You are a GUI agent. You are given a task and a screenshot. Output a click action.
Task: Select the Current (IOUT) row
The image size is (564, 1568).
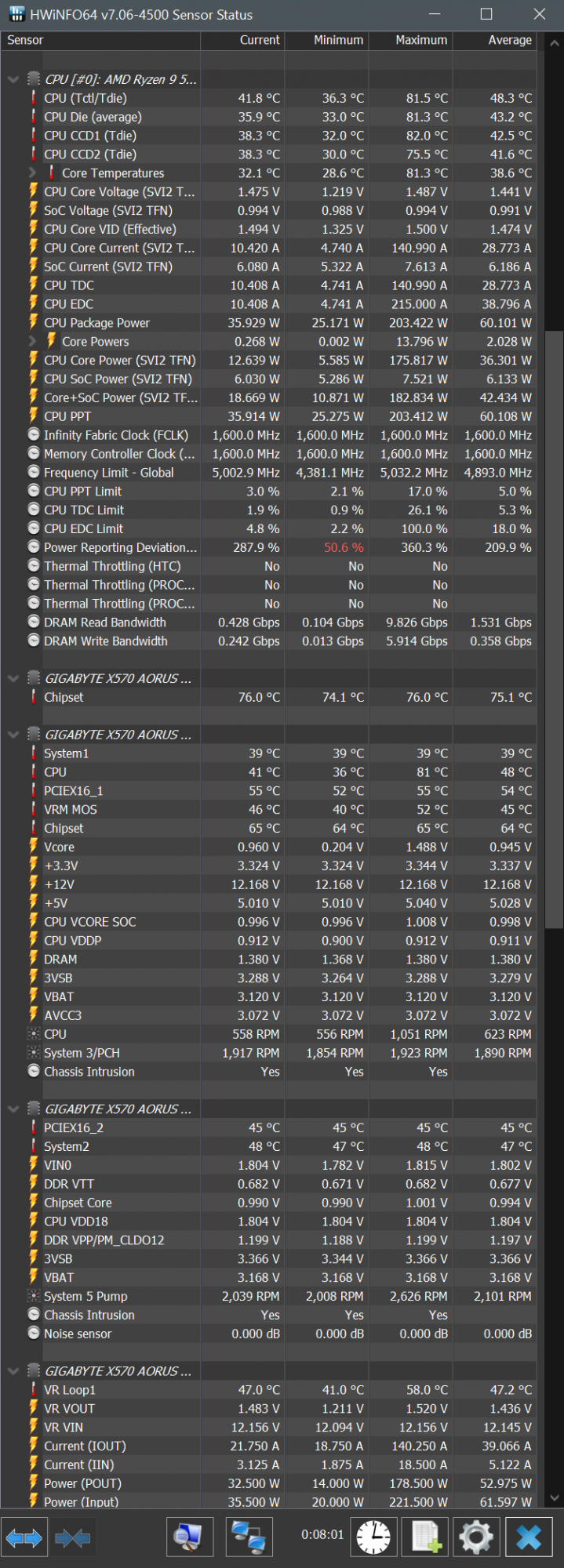[x=268, y=1446]
